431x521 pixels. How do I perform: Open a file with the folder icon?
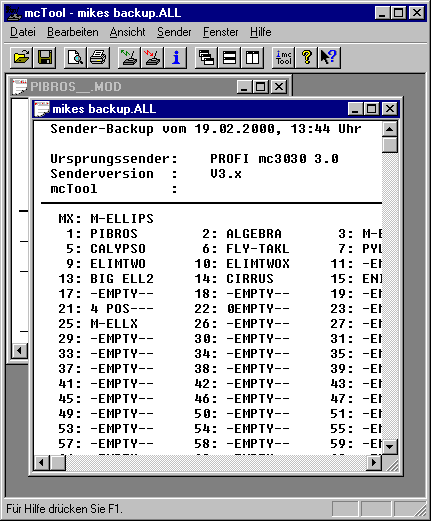[21, 57]
